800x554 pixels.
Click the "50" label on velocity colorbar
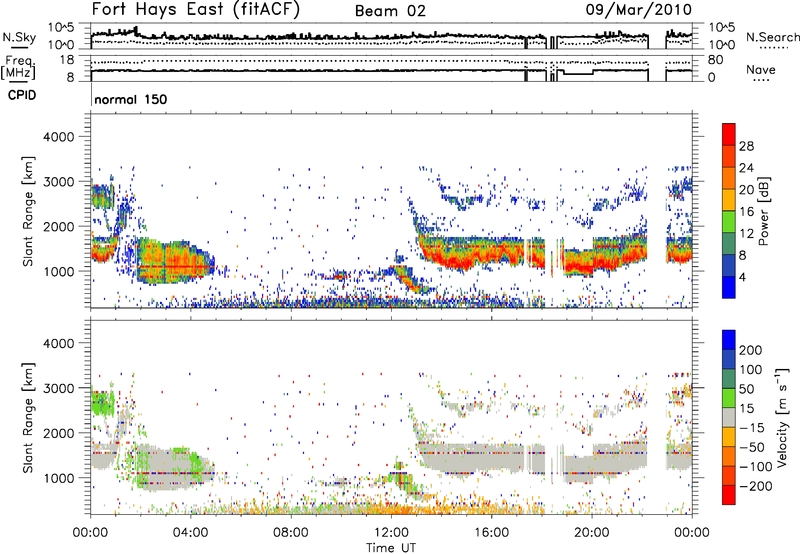[746, 389]
